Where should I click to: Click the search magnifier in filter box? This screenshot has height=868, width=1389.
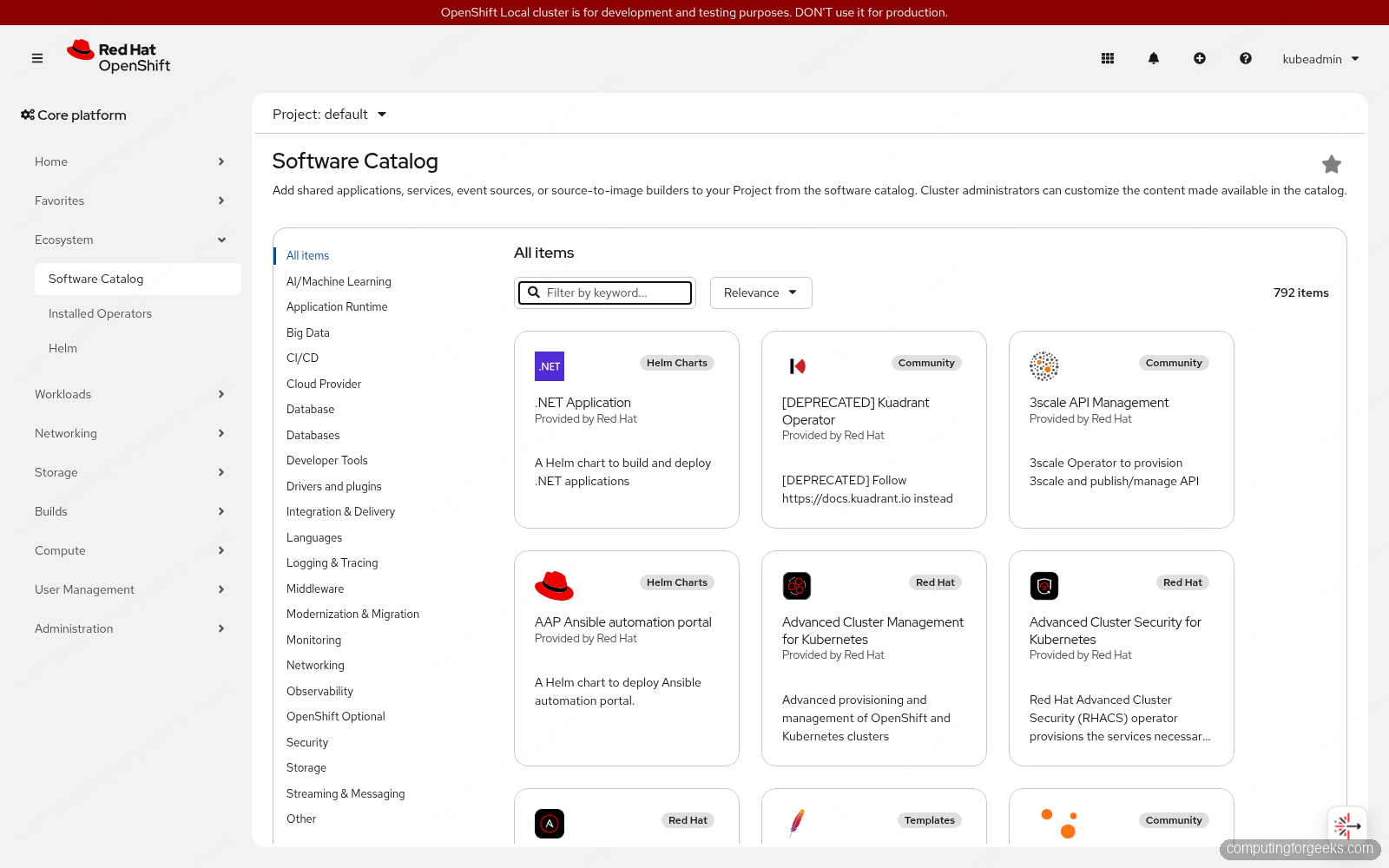click(534, 293)
